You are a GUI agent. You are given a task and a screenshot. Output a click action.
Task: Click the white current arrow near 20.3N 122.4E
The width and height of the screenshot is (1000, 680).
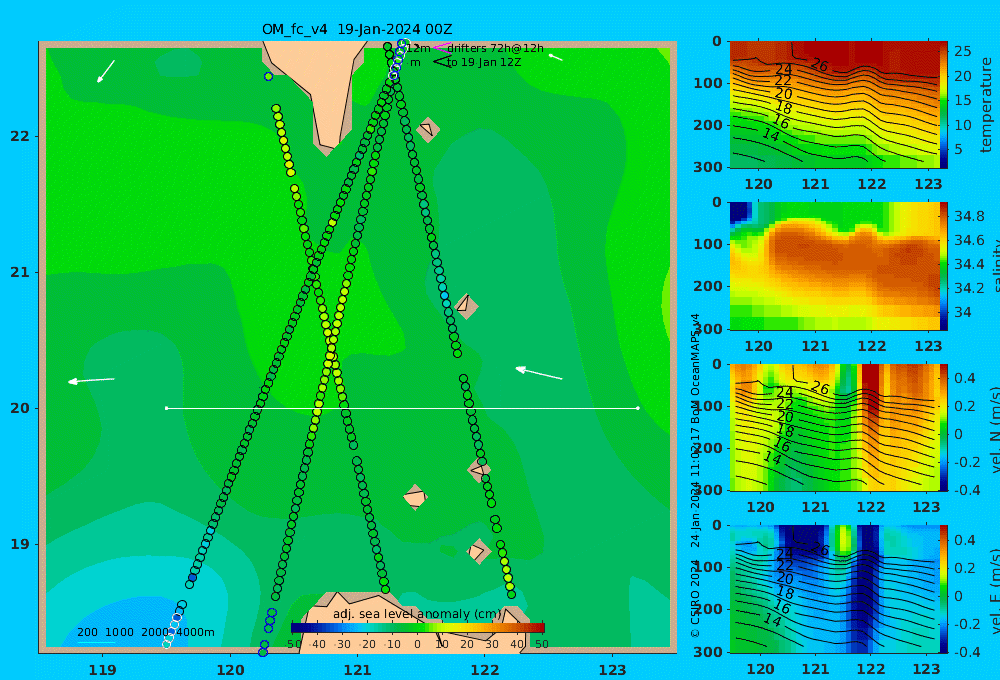[539, 373]
